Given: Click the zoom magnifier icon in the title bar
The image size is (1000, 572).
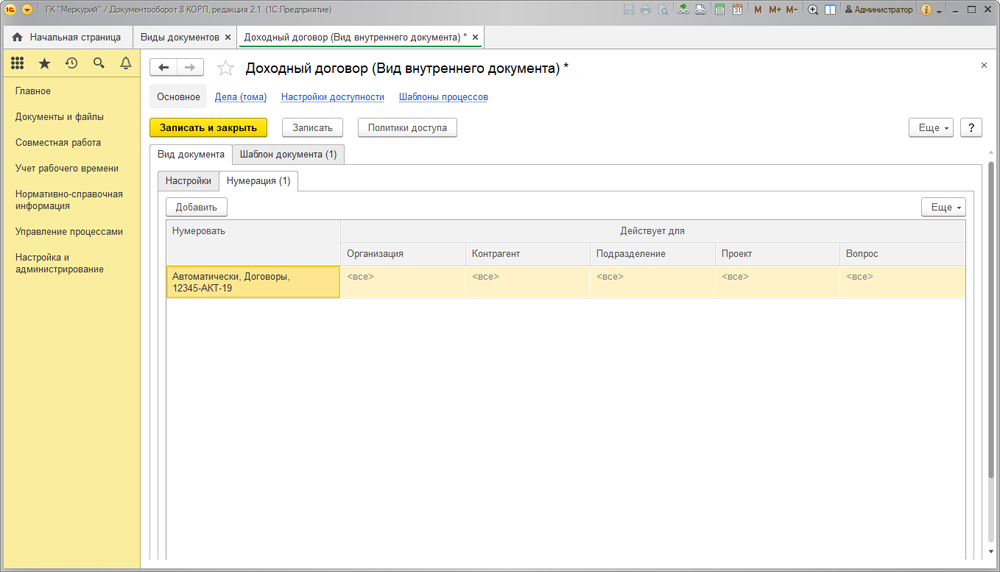Looking at the screenshot, I should click(813, 10).
